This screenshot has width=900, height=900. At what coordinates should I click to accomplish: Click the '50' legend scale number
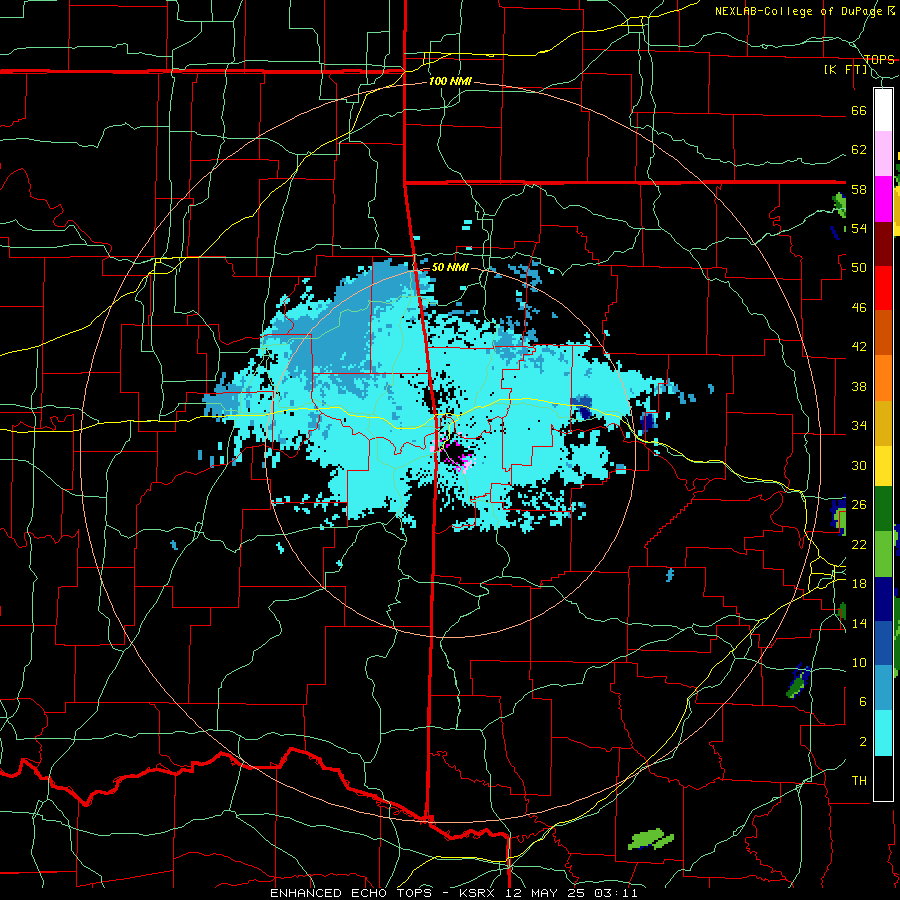[x=859, y=268]
